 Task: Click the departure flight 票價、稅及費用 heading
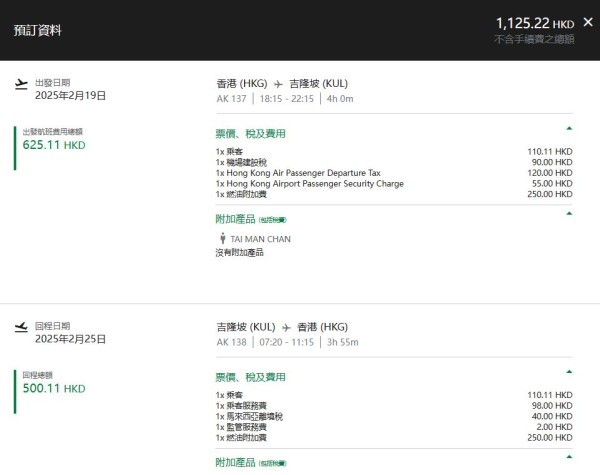(x=250, y=133)
